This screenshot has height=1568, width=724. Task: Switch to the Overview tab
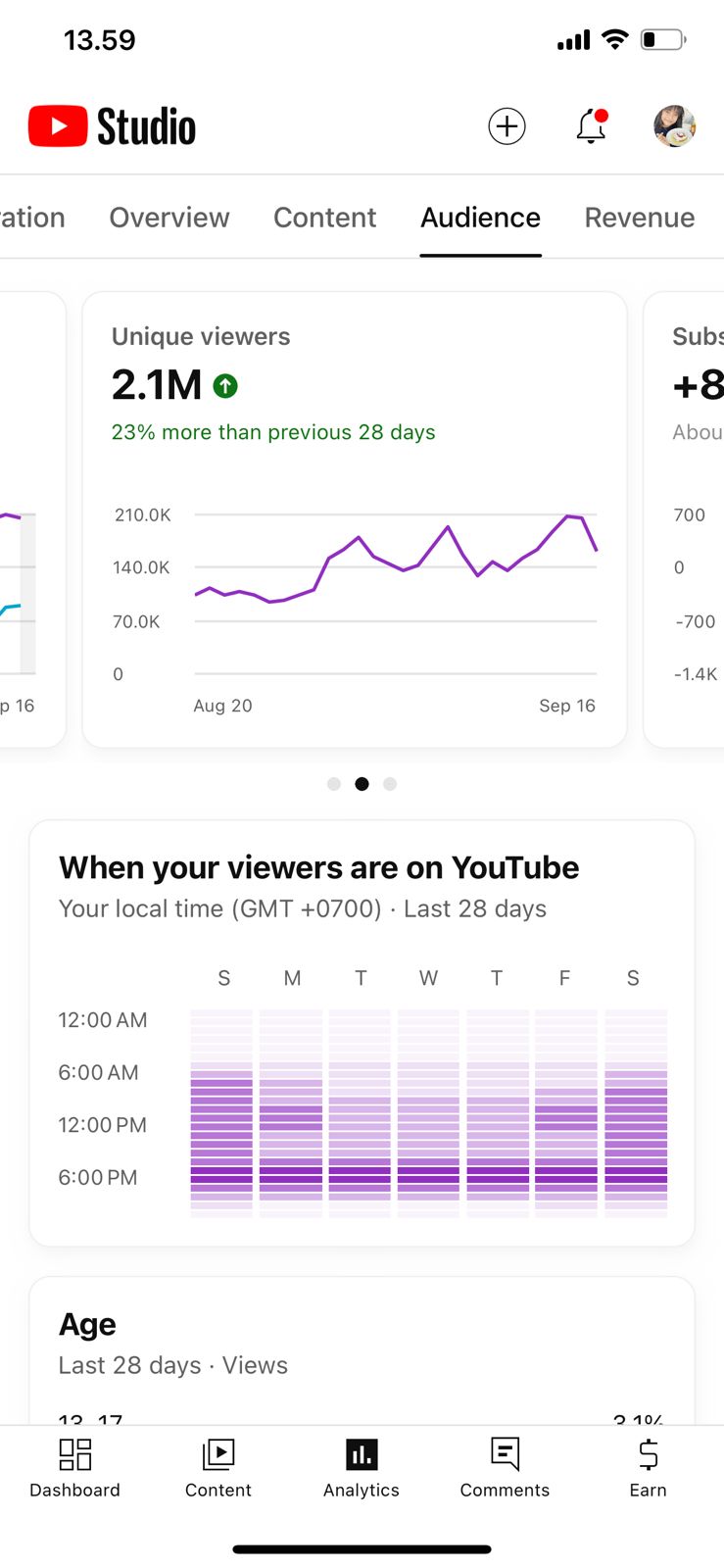click(x=169, y=218)
